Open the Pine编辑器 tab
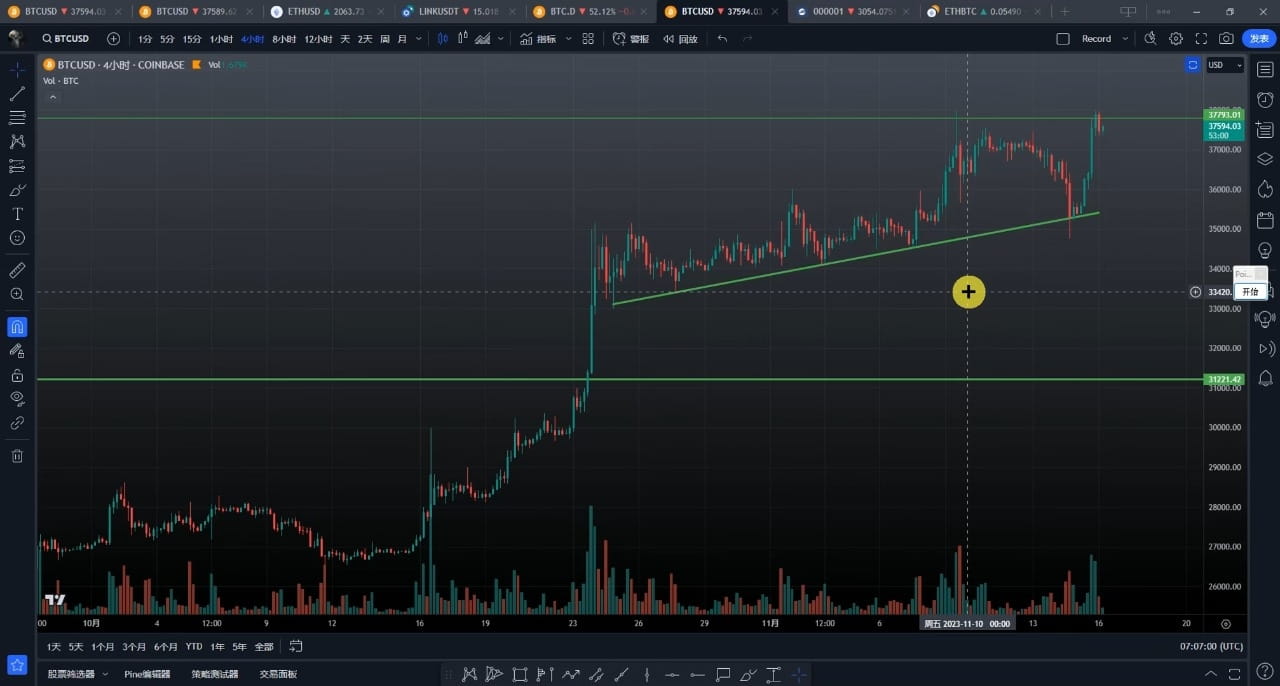This screenshot has width=1280, height=686. [147, 674]
